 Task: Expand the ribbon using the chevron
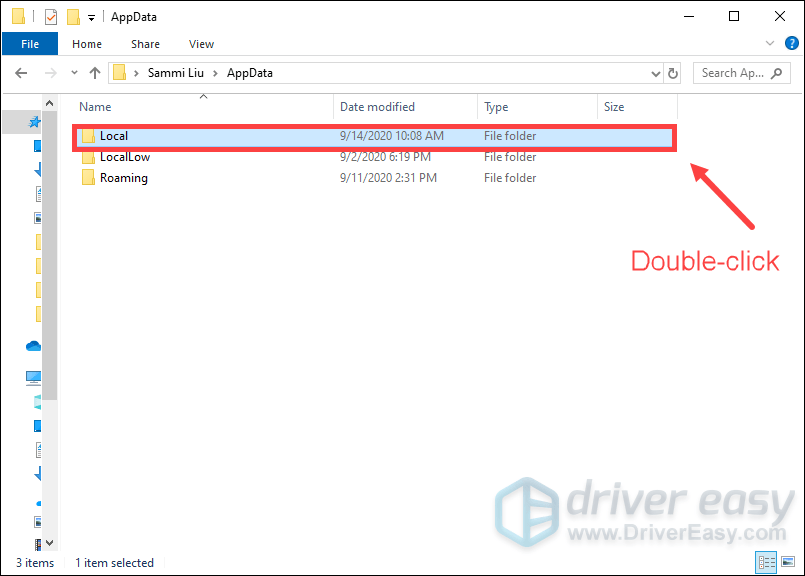coord(769,44)
